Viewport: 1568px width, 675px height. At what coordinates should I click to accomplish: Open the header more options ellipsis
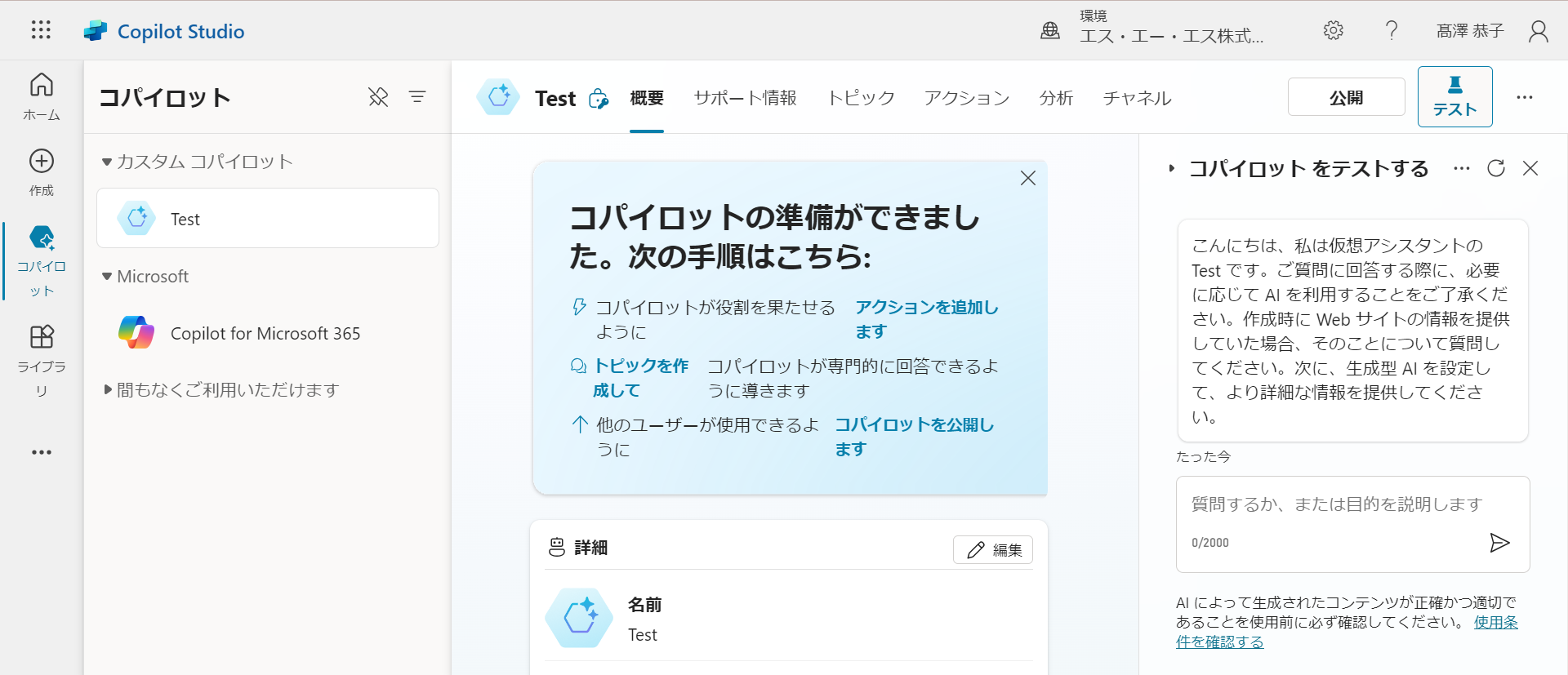coord(1525,97)
